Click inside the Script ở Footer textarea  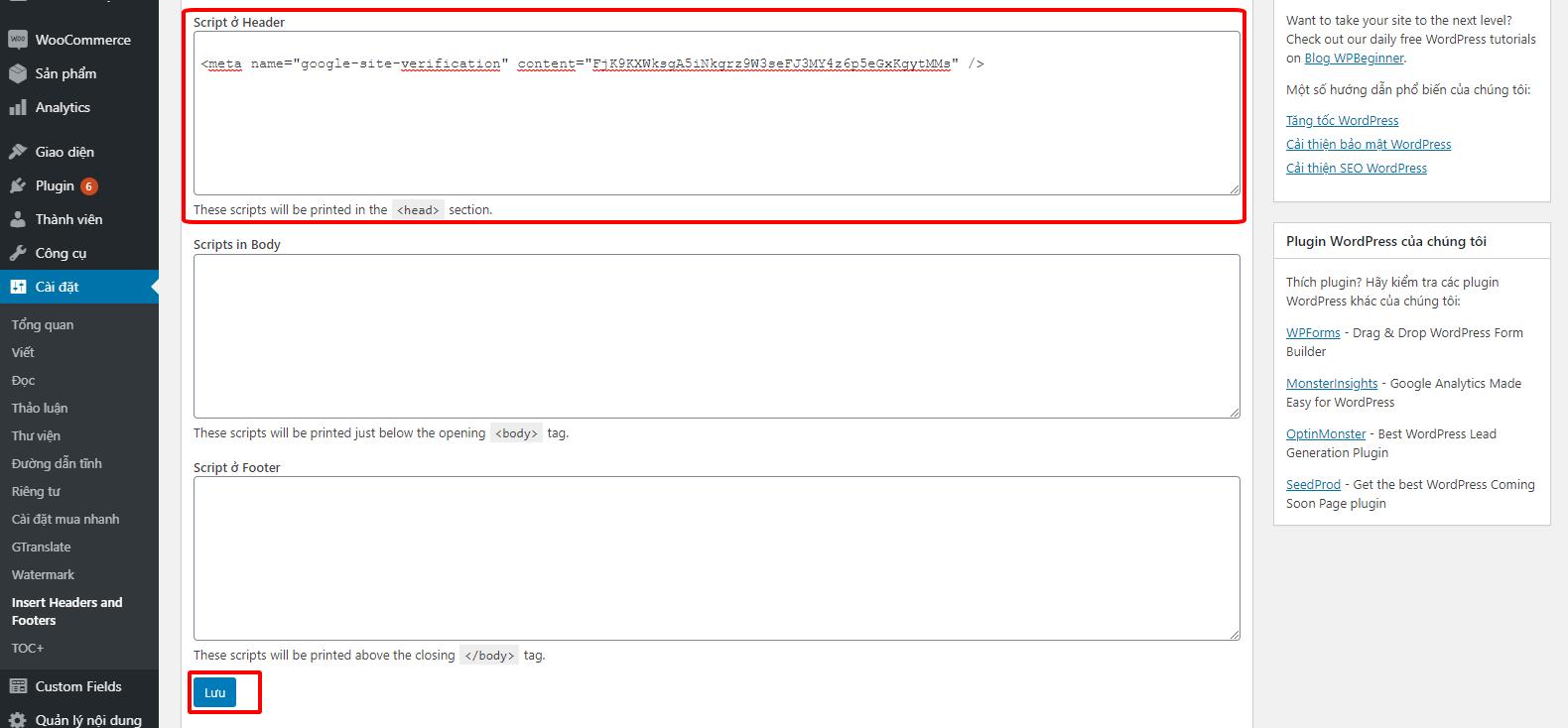(717, 558)
